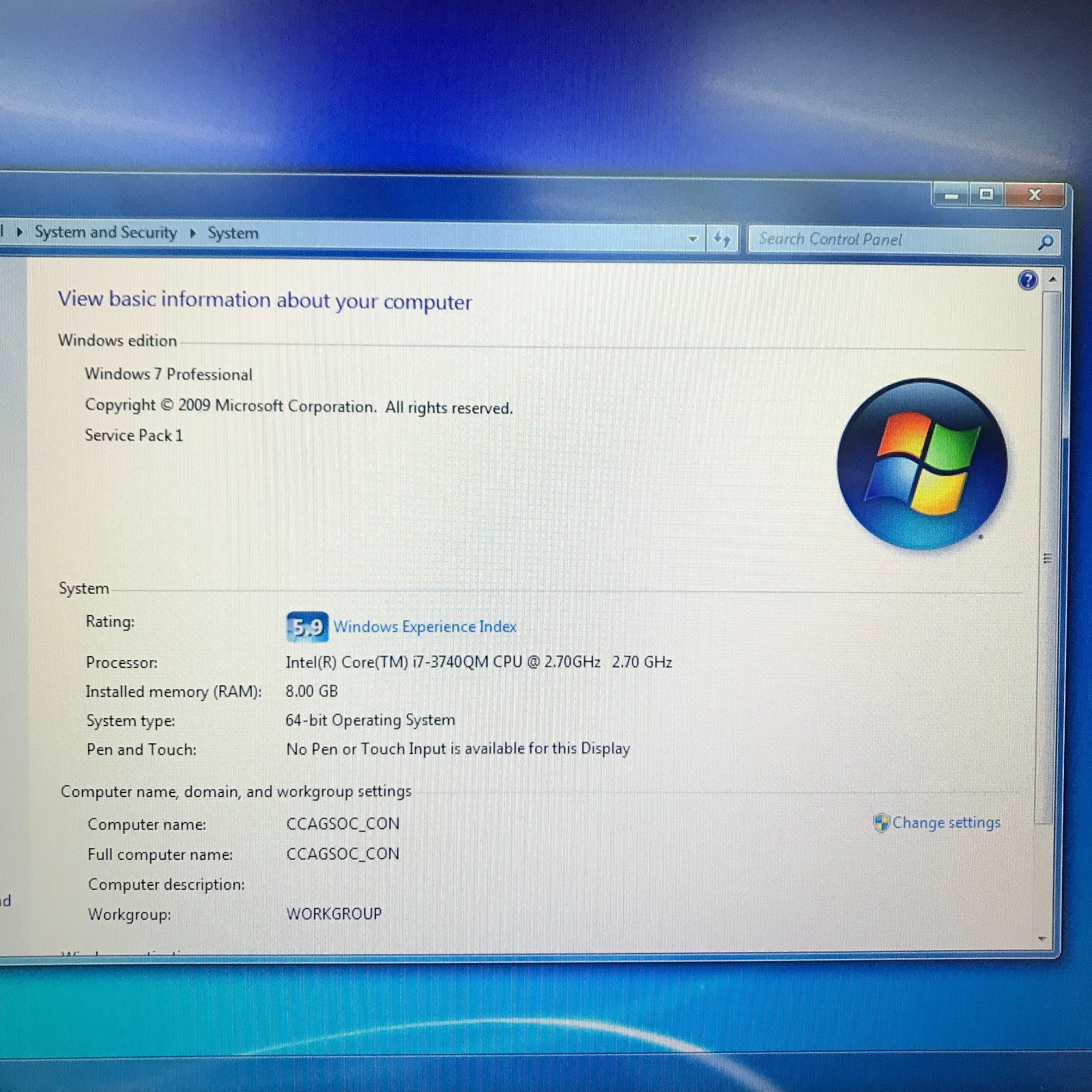Viewport: 1092px width, 1092px height.
Task: Close the System window
Action: (1035, 195)
